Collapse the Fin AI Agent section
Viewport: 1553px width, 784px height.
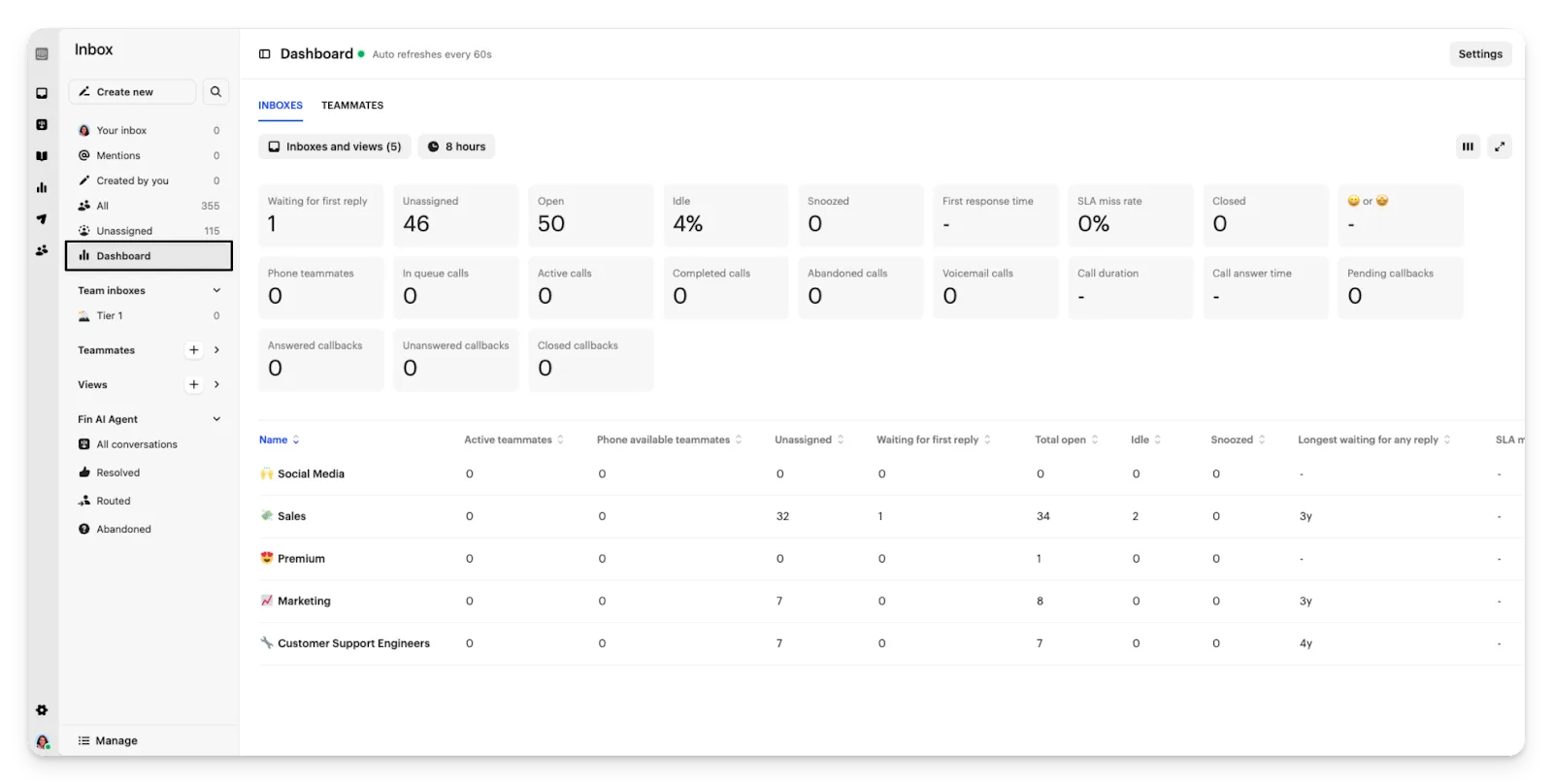click(x=216, y=419)
